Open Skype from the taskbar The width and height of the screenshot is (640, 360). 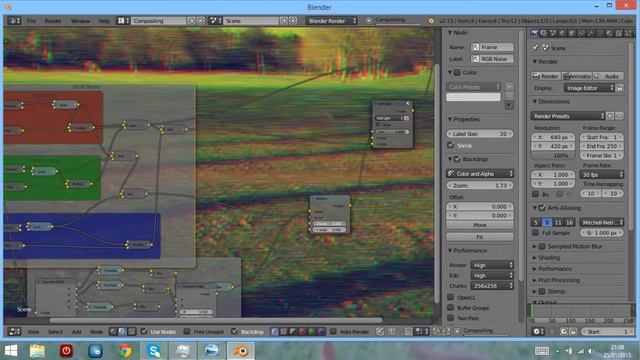154,351
